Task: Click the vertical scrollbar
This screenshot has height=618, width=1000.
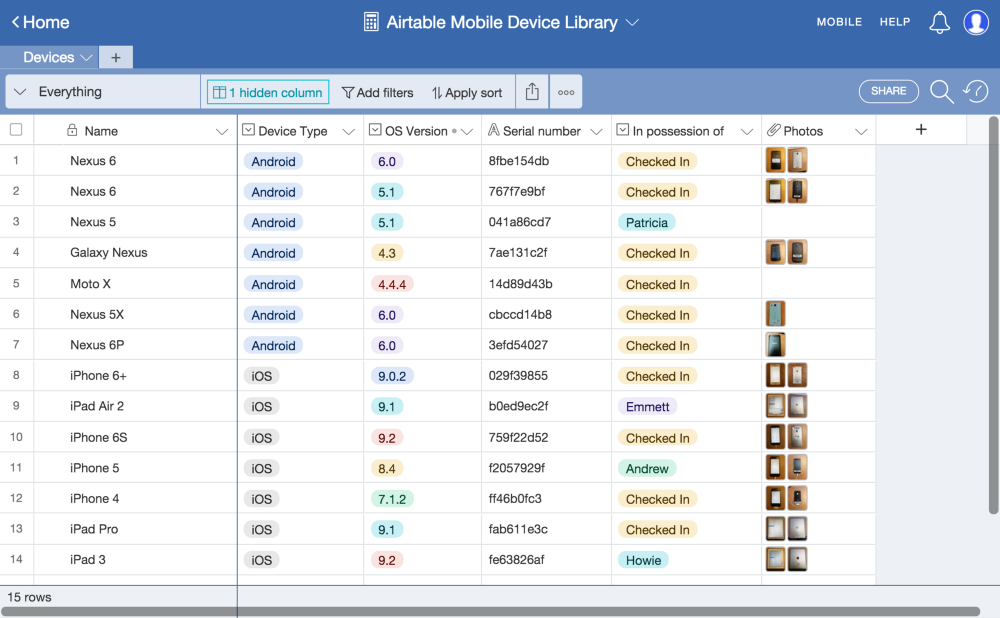Action: tap(993, 315)
